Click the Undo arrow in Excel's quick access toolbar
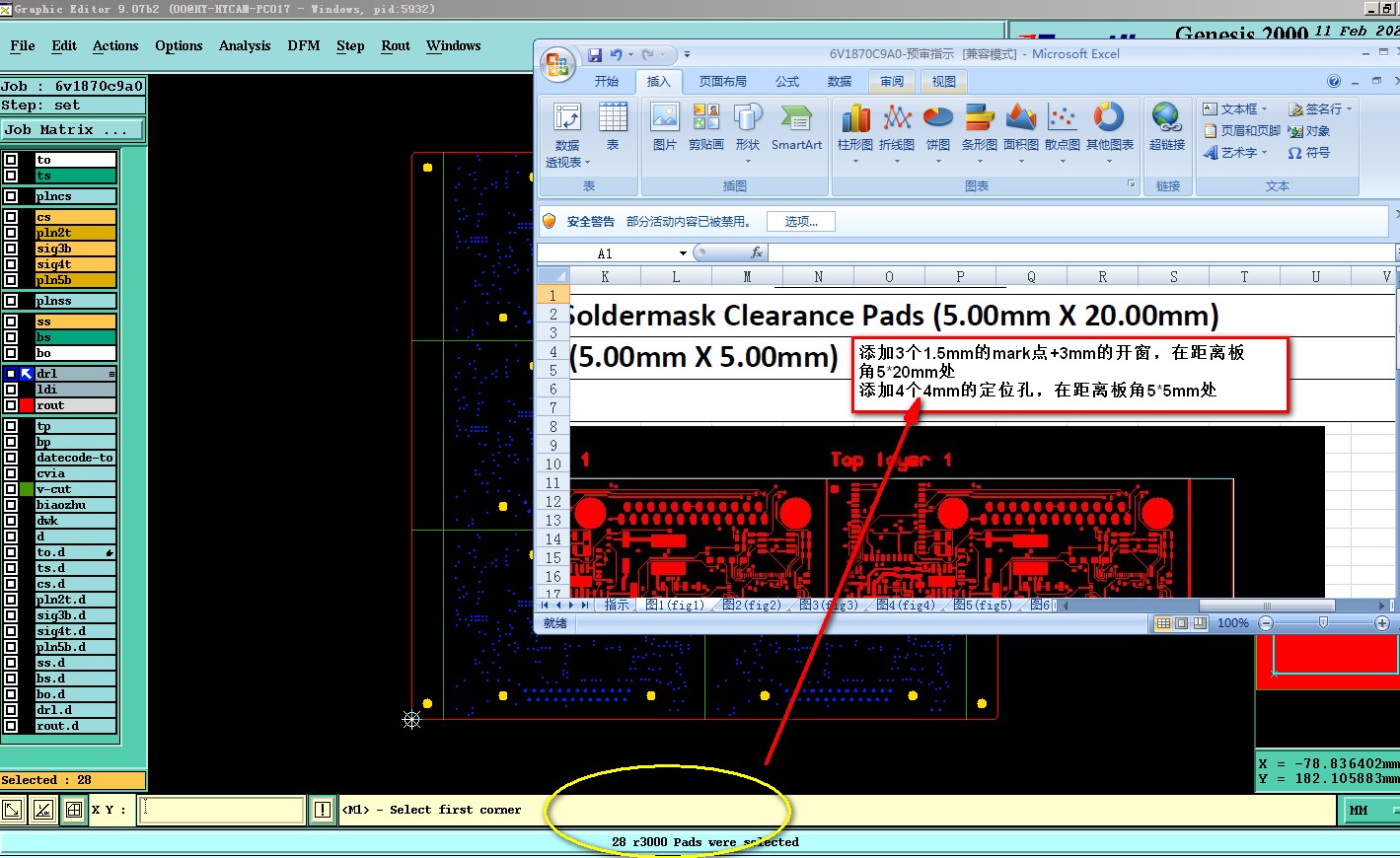Image resolution: width=1400 pixels, height=858 pixels. coord(616,55)
